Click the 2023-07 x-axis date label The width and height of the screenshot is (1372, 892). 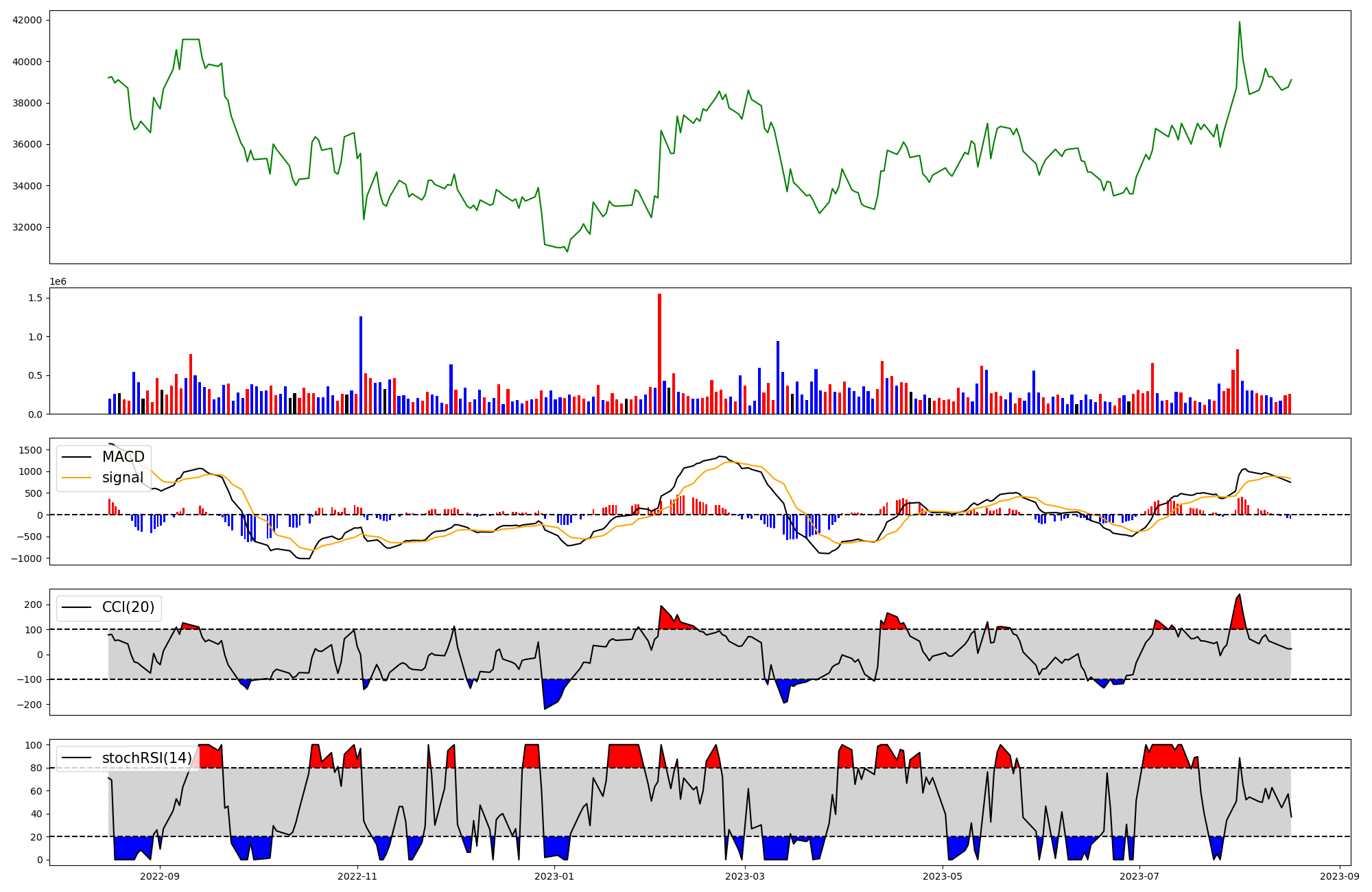[1139, 876]
